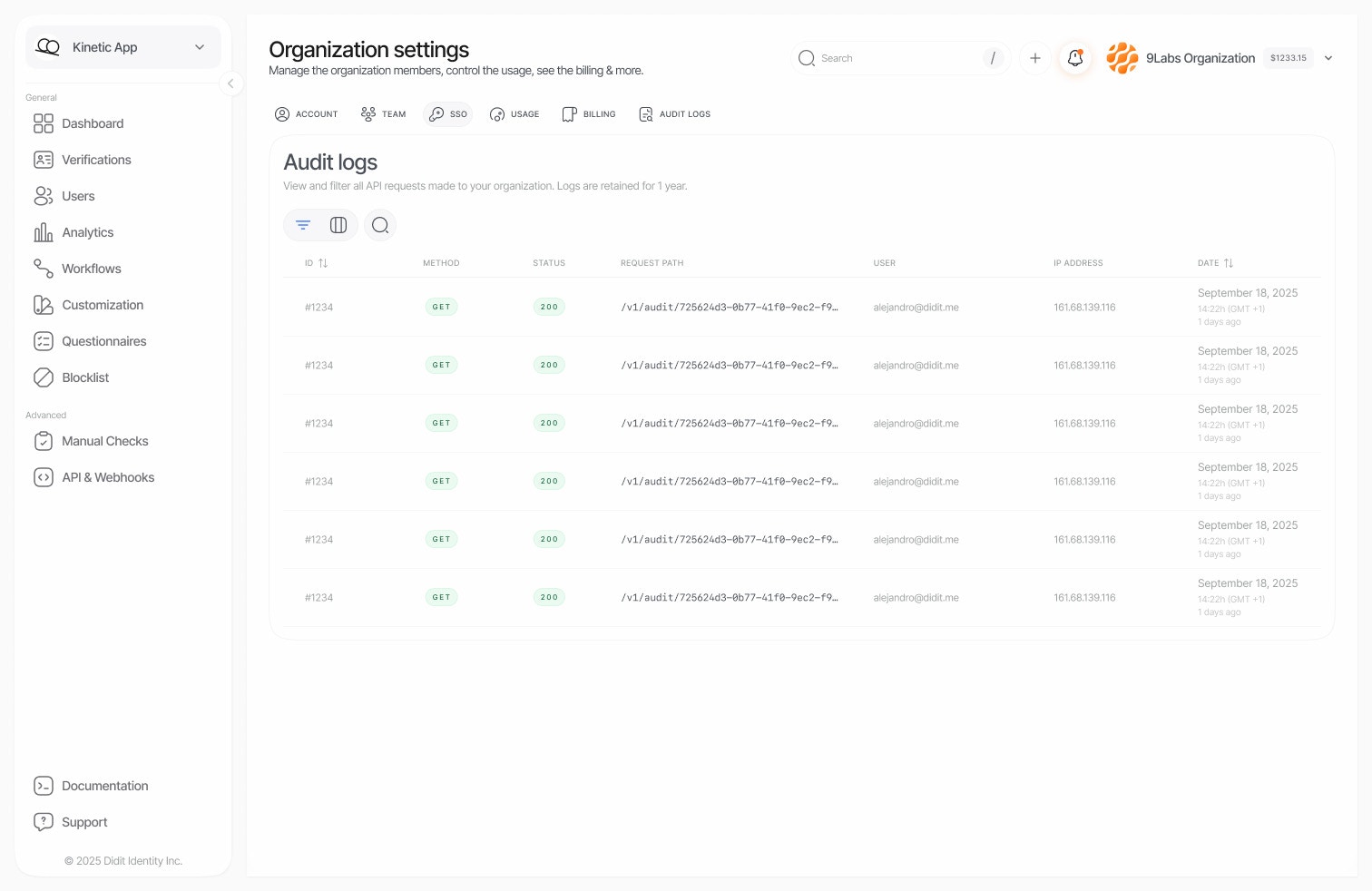1372x891 pixels.
Task: Expand the Kinetic App switcher dropdown
Action: point(200,47)
